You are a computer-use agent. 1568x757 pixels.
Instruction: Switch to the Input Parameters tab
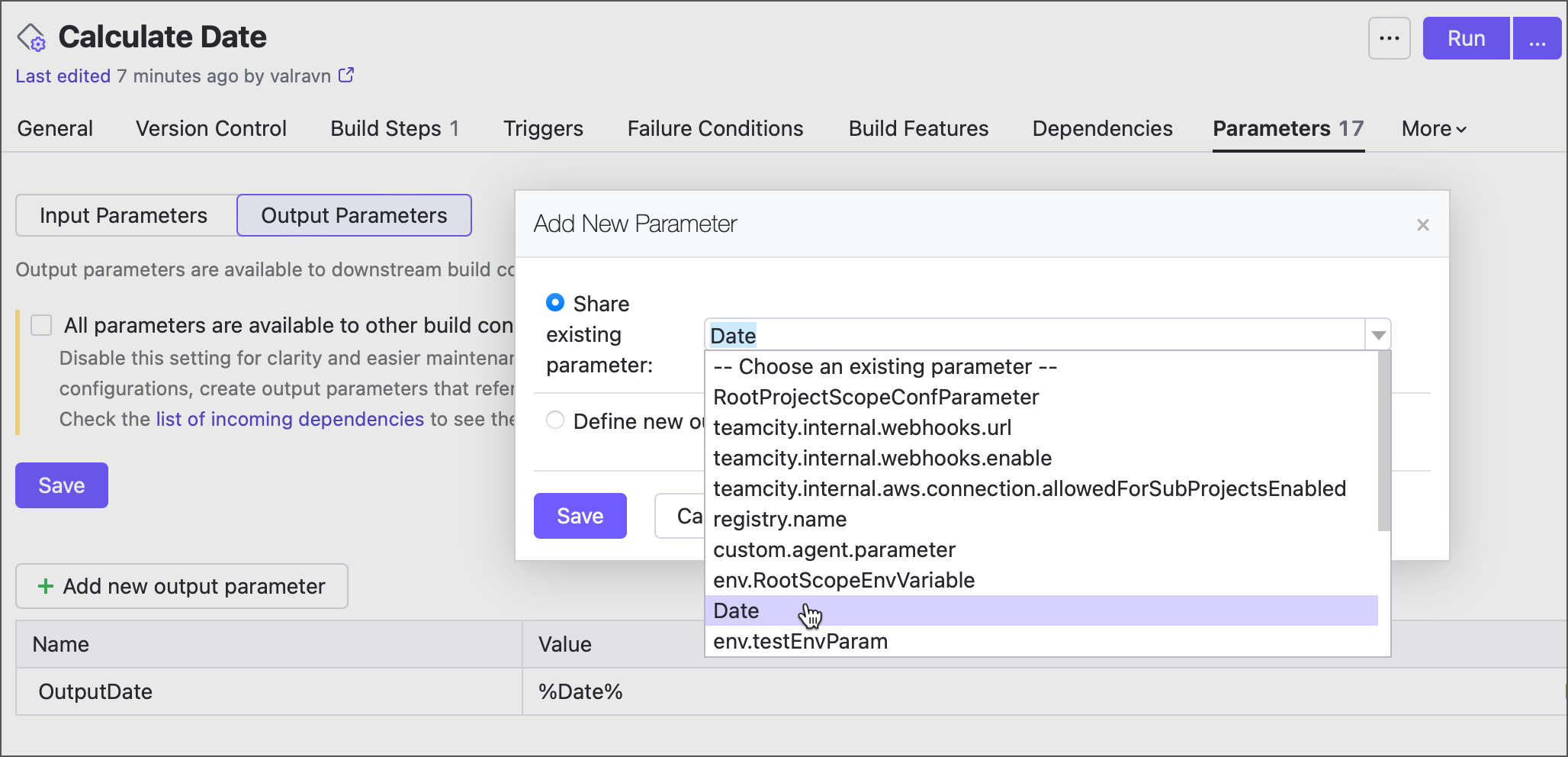point(124,215)
